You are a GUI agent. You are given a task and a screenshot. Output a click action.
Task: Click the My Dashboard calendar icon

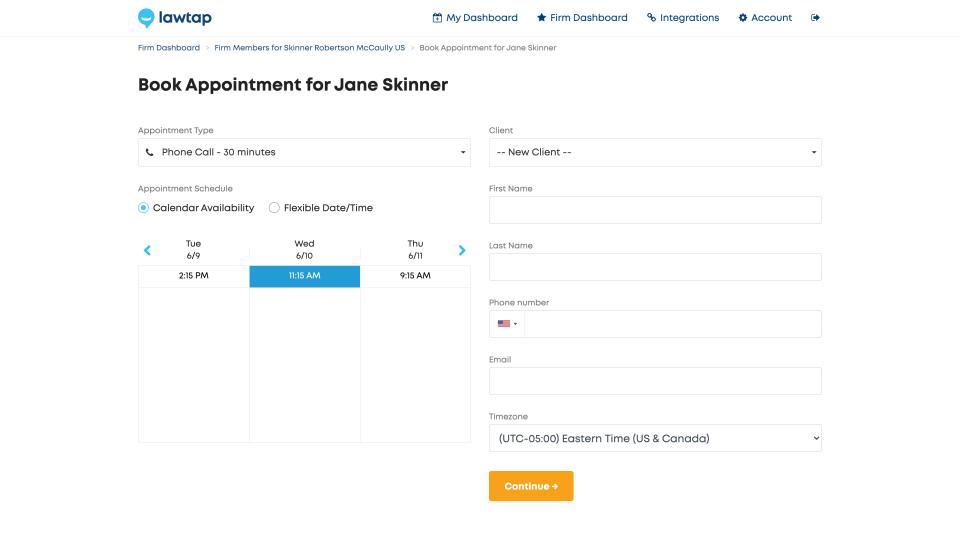(x=437, y=18)
